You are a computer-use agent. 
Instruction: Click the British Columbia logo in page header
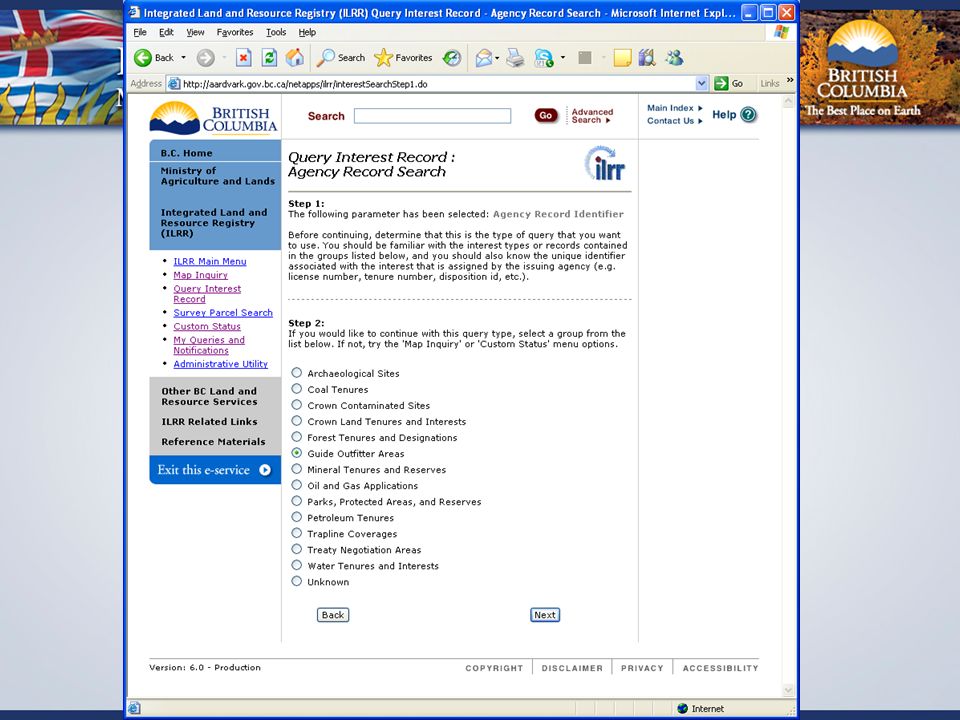click(x=214, y=118)
